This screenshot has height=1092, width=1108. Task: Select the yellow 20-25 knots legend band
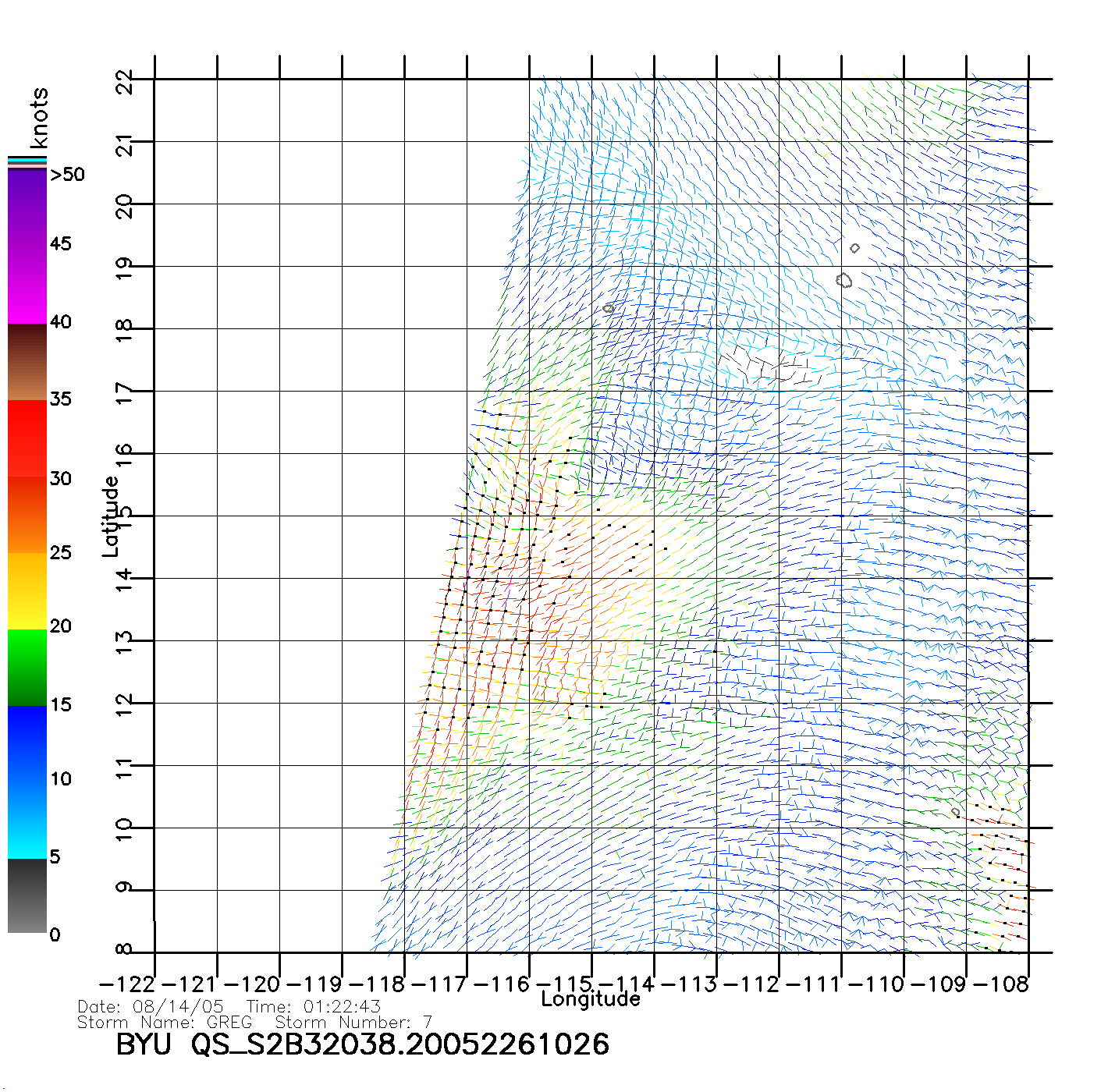coord(27,591)
